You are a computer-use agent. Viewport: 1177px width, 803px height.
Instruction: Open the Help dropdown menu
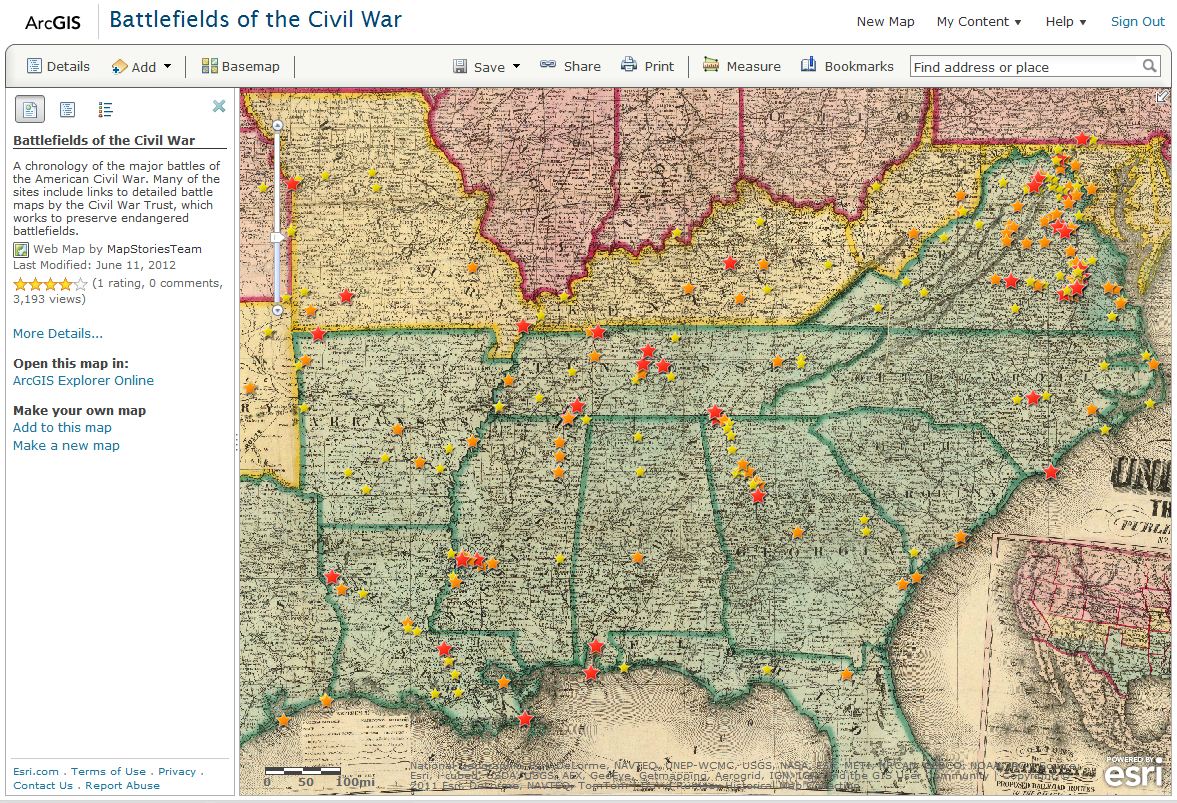click(1064, 21)
